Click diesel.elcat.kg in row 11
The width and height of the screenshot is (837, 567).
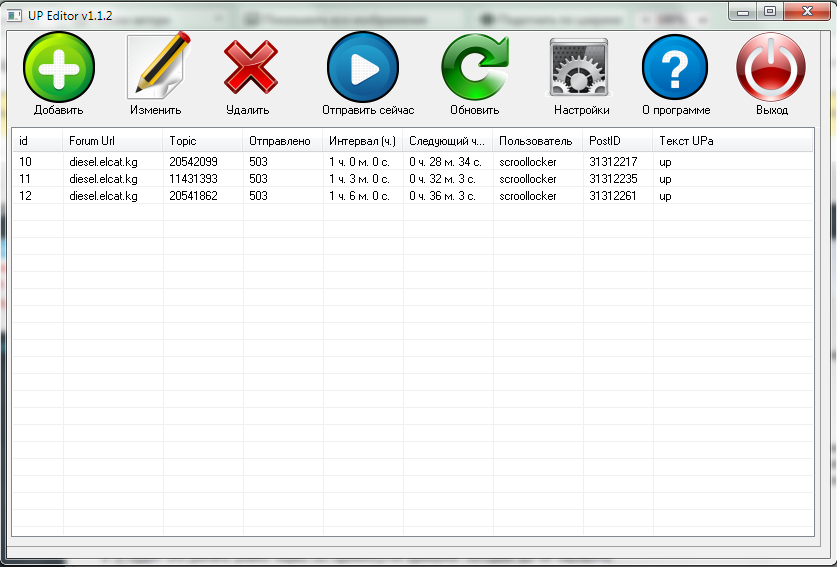[103, 179]
